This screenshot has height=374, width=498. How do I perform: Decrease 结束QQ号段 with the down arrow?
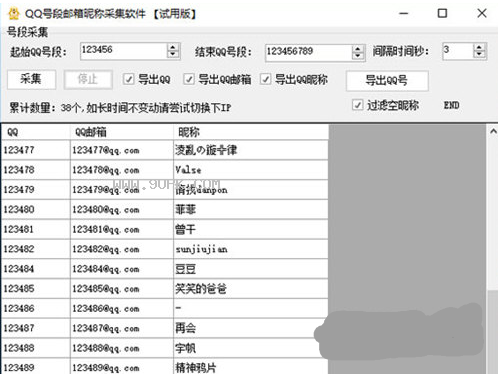tap(358, 57)
